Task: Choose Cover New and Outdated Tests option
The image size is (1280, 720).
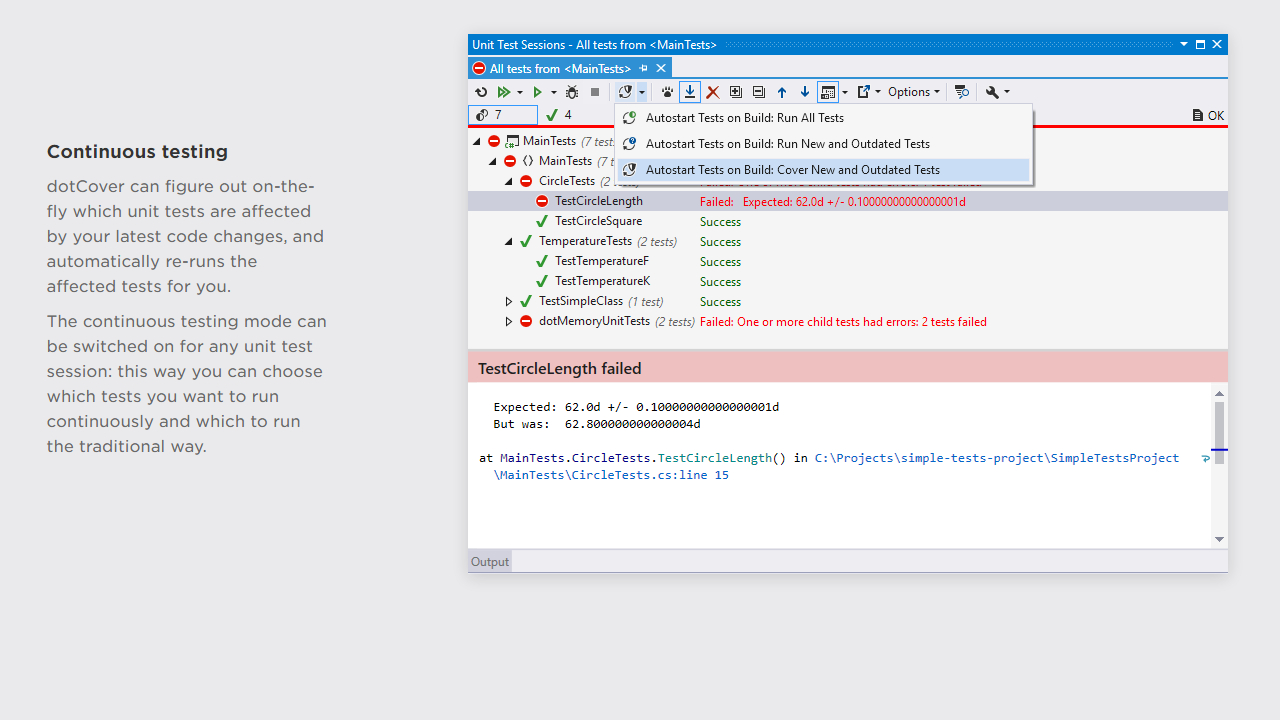Action: click(x=792, y=170)
